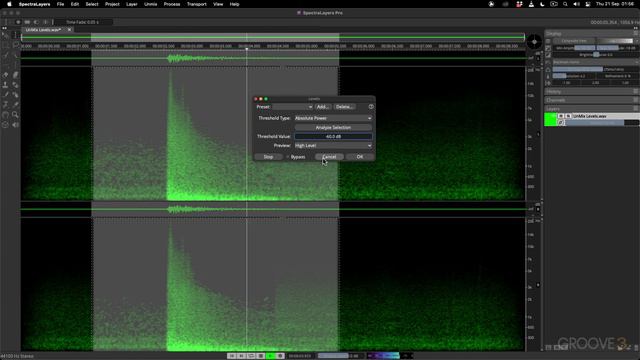Toggle the top channel's small side button
This screenshot has height=360, width=640.
[x=538, y=59]
